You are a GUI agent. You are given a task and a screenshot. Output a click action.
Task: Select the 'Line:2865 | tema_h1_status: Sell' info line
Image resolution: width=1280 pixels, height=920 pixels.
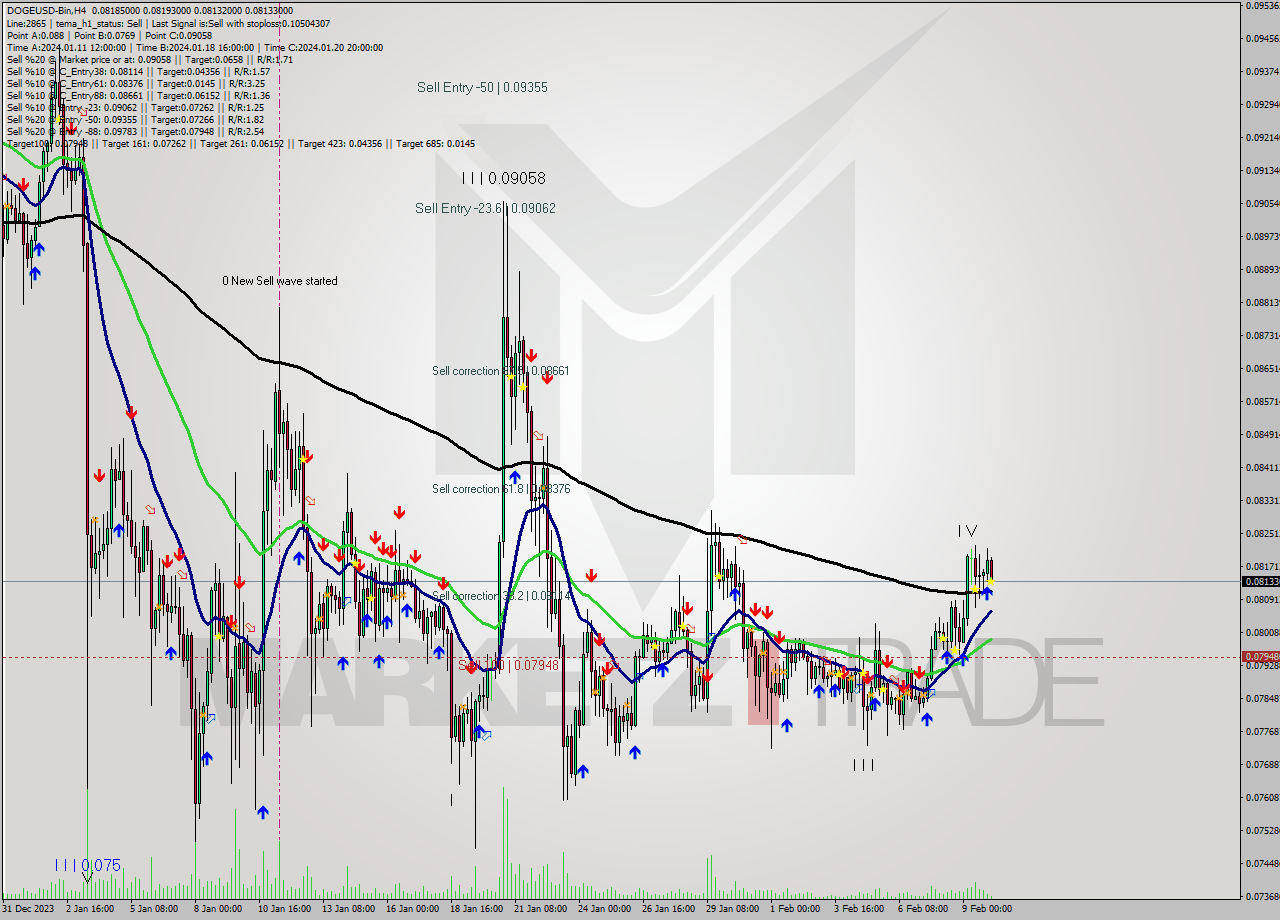168,23
